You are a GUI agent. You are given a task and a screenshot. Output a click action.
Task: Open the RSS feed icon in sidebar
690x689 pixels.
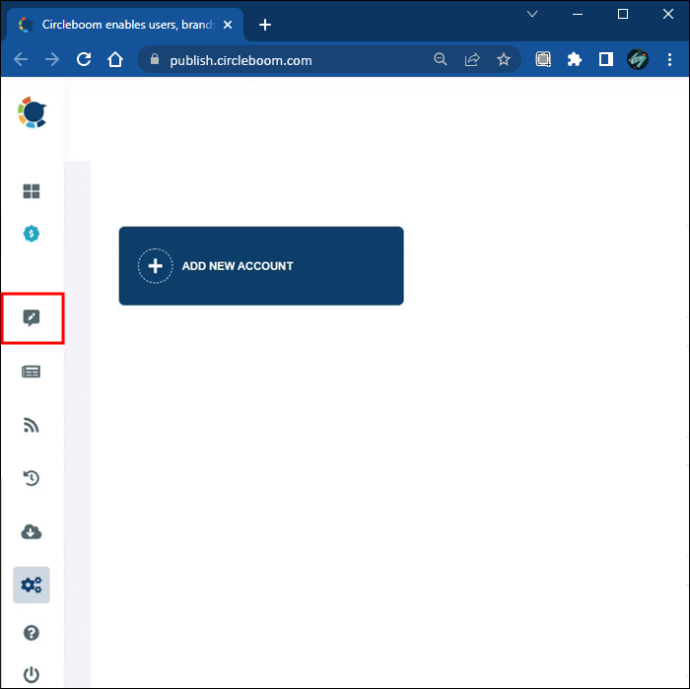click(31, 425)
